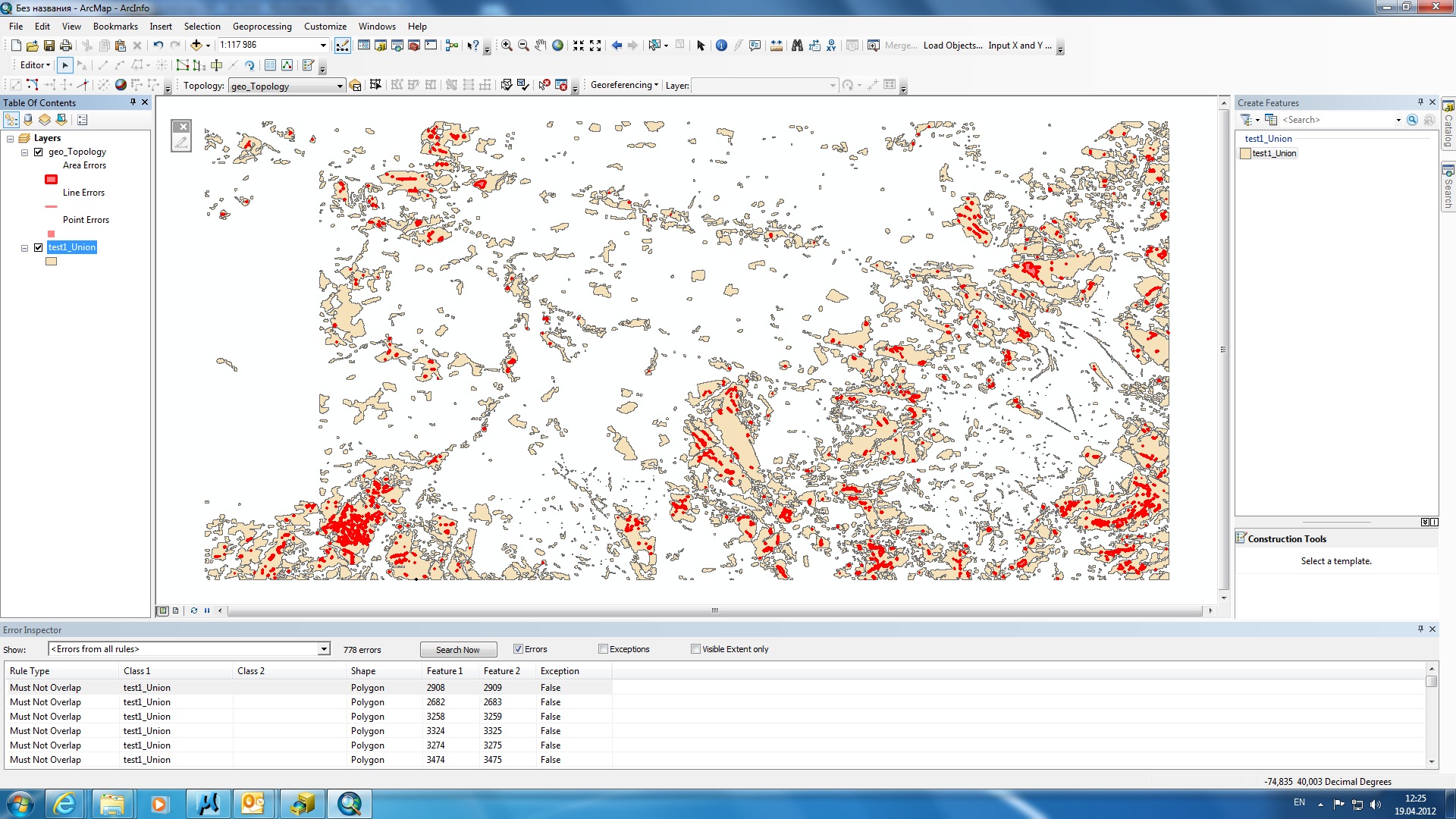The height and width of the screenshot is (819, 1456).
Task: Open the Topology geo_Topology dropdown
Action: click(340, 86)
